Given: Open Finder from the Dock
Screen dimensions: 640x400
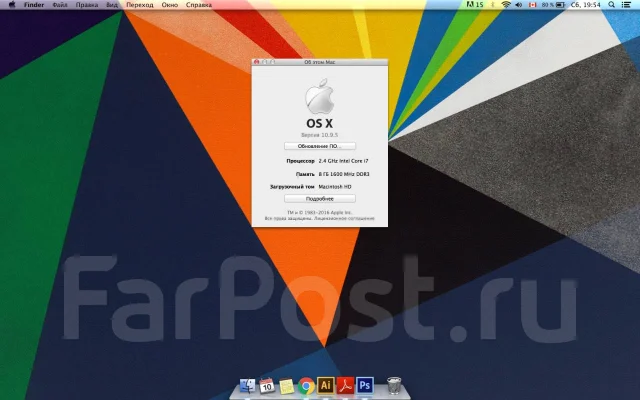Looking at the screenshot, I should point(247,385).
